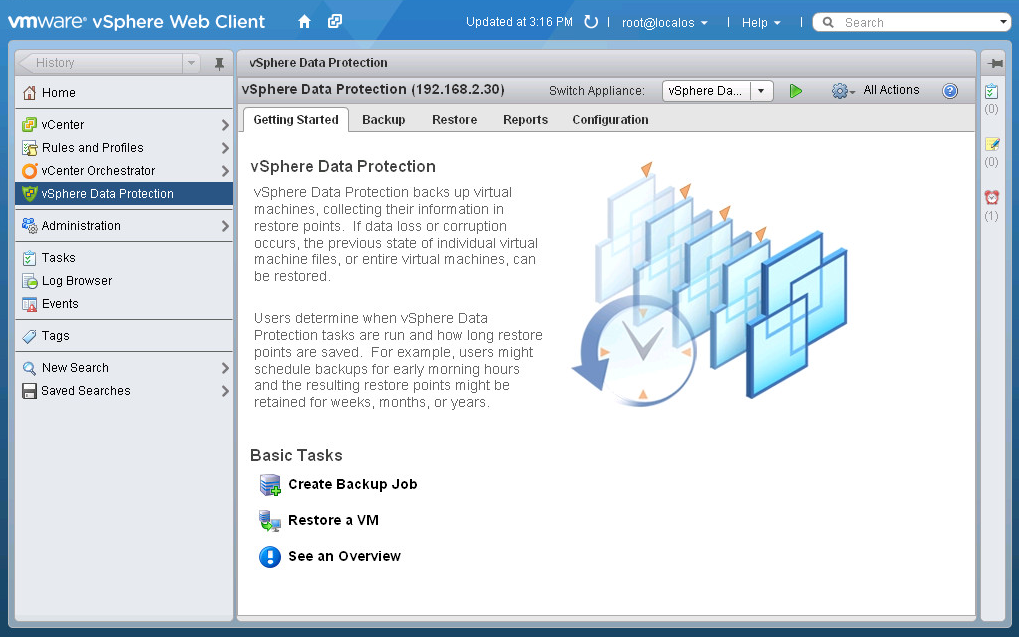Select Events in the navigator
The width and height of the screenshot is (1019, 637).
point(123,304)
